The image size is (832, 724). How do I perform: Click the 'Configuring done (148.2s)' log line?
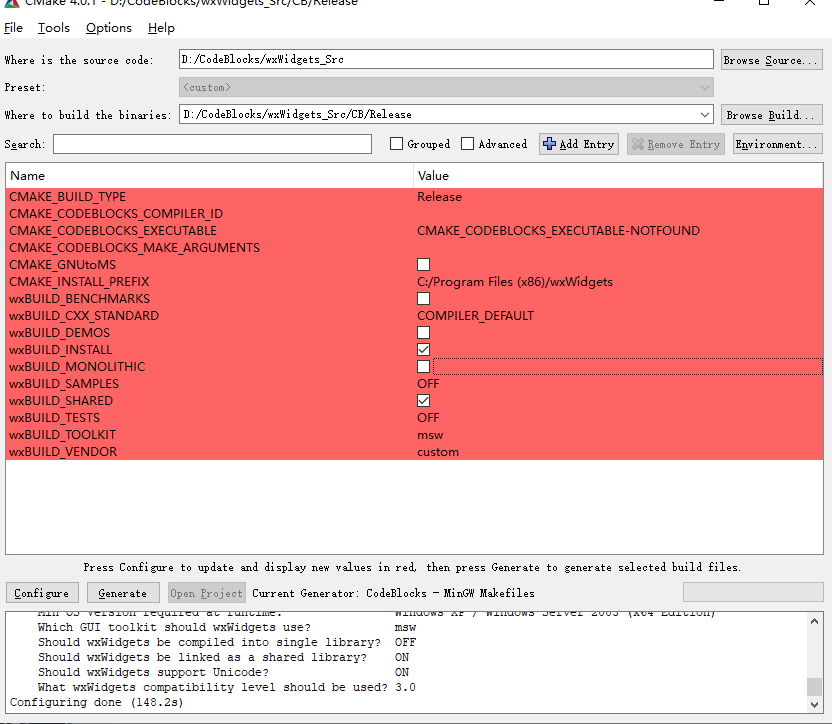[x=97, y=702]
